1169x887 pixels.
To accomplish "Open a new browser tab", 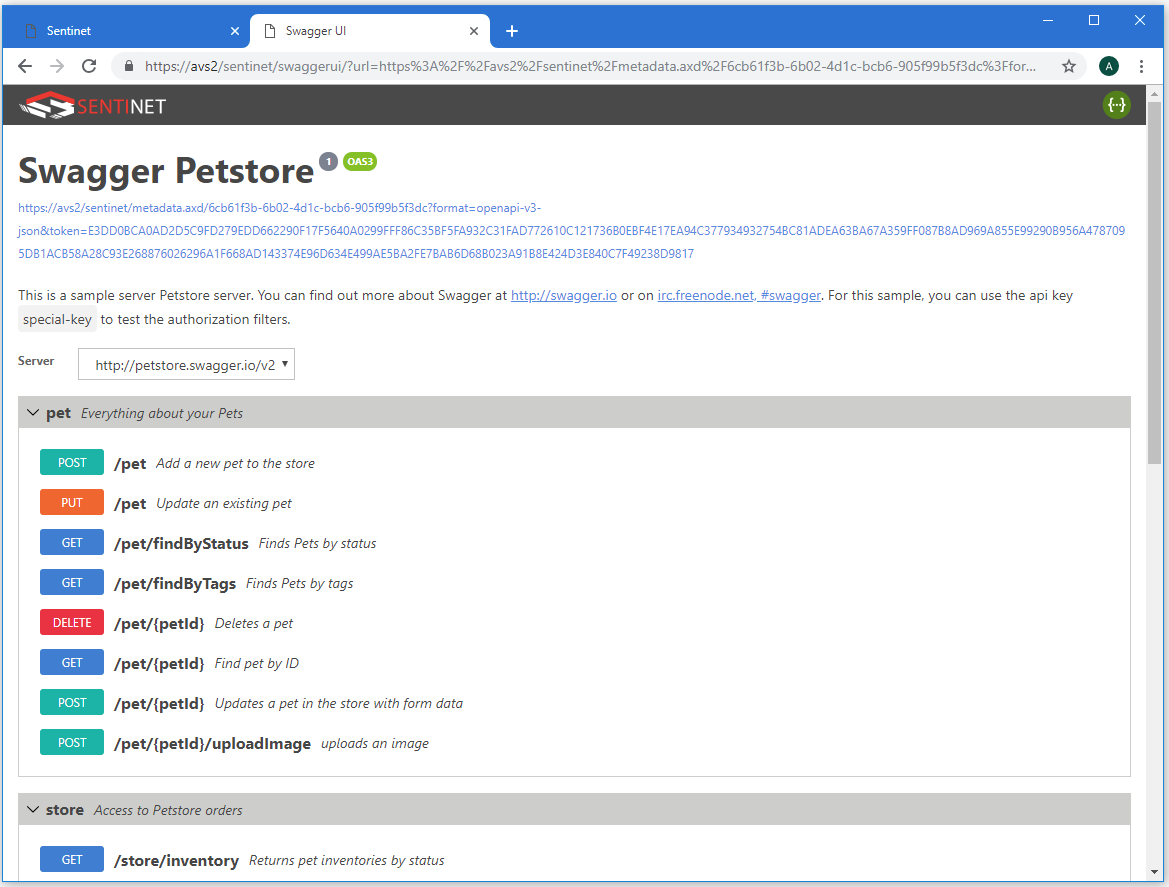I will coord(512,31).
